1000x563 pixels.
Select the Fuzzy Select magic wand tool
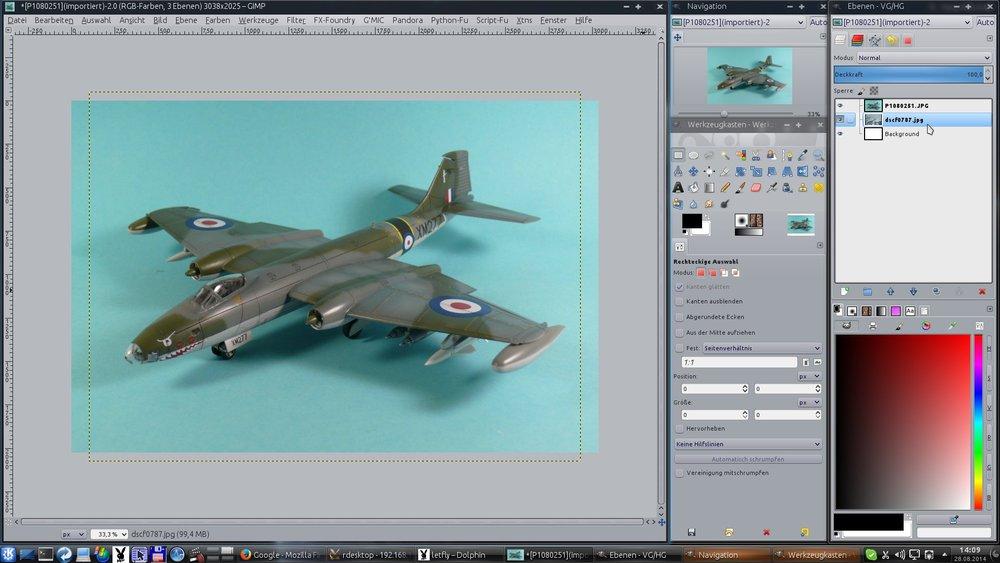[725, 155]
